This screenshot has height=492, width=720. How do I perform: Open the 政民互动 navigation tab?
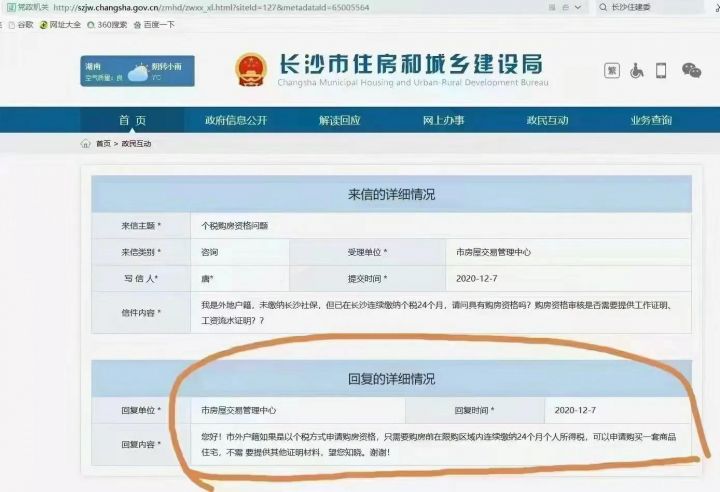click(547, 121)
